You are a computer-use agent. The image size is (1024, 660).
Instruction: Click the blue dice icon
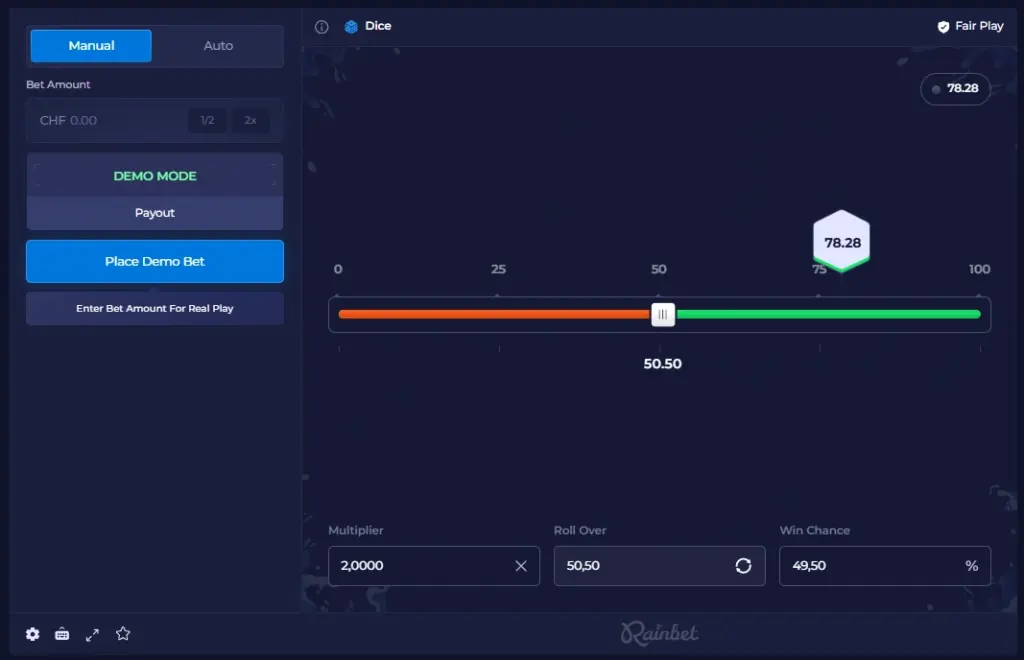pyautogui.click(x=351, y=27)
